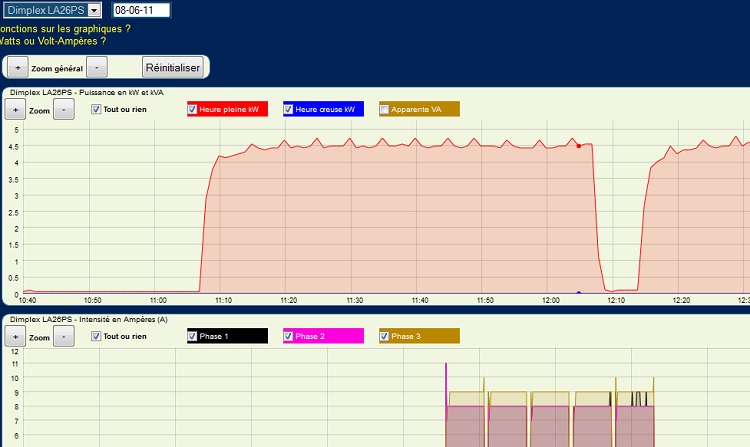
Task: Zoom out on the intensity chart
Action: pos(64,337)
